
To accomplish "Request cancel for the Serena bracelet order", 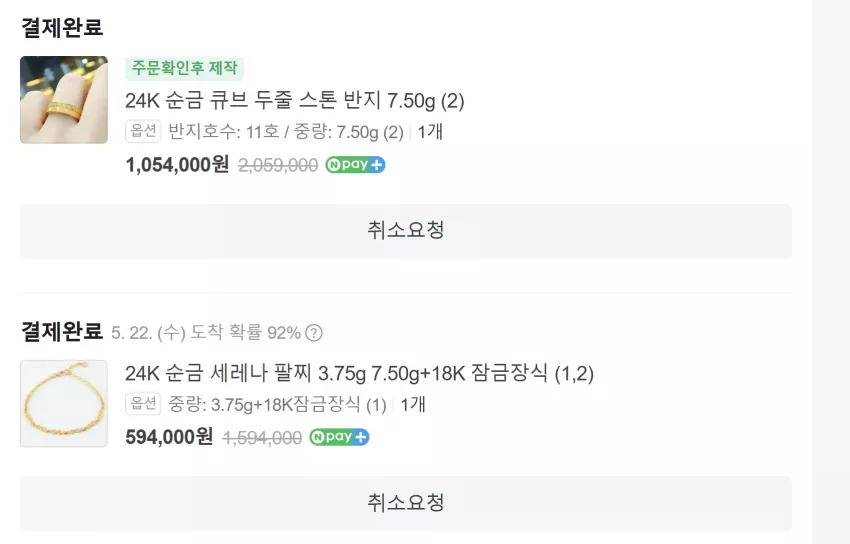I will coord(406,503).
